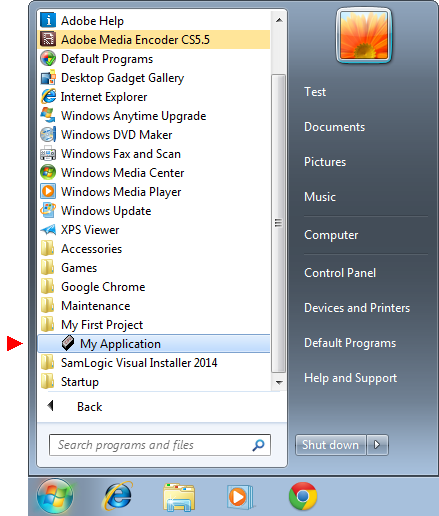This screenshot has width=439, height=516.
Task: Open the Test user folder link
Action: coord(315,92)
